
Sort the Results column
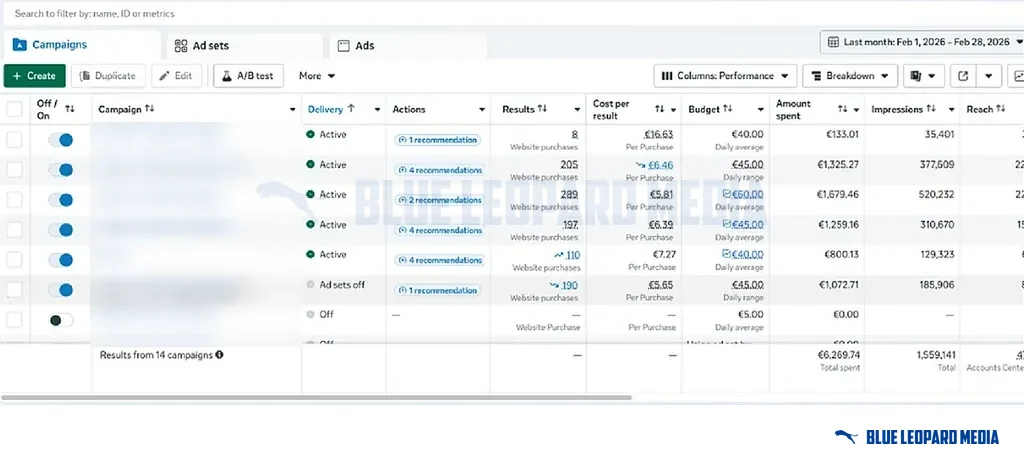coord(542,109)
